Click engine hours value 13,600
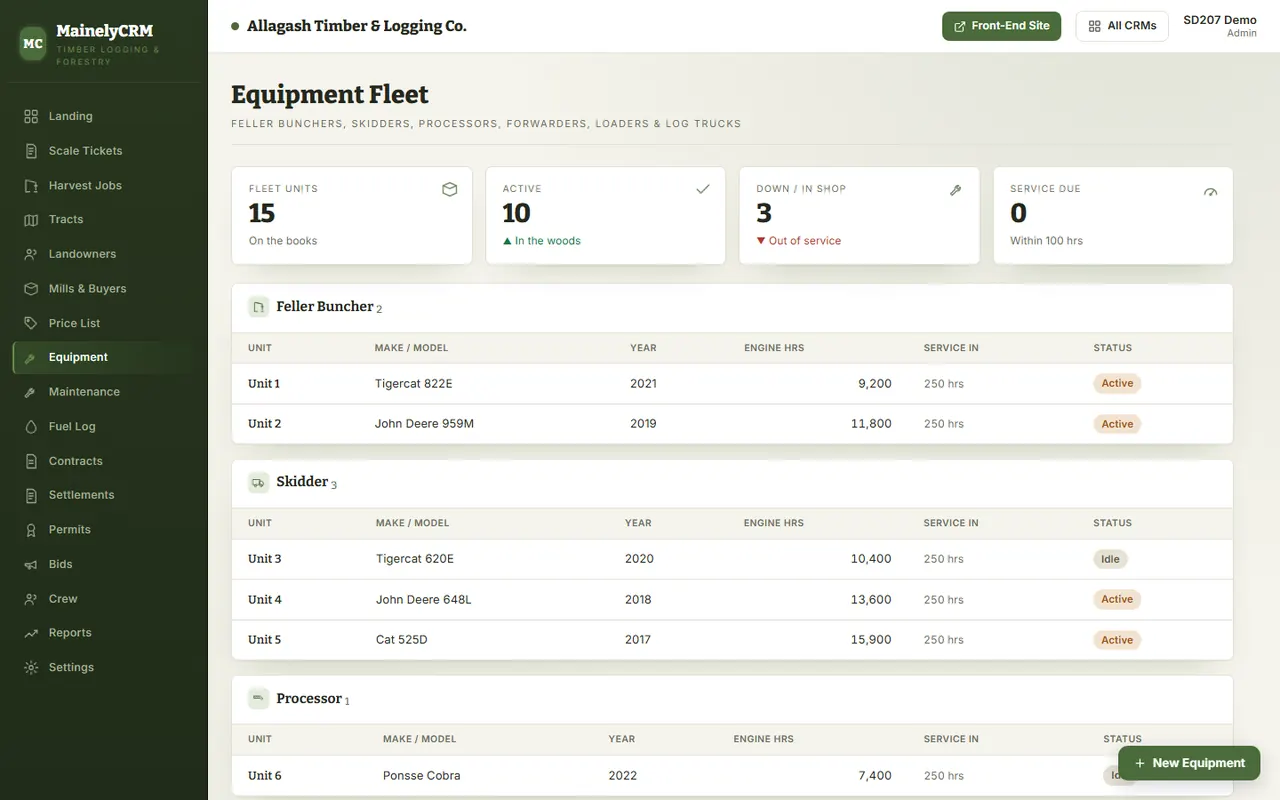 (x=871, y=600)
